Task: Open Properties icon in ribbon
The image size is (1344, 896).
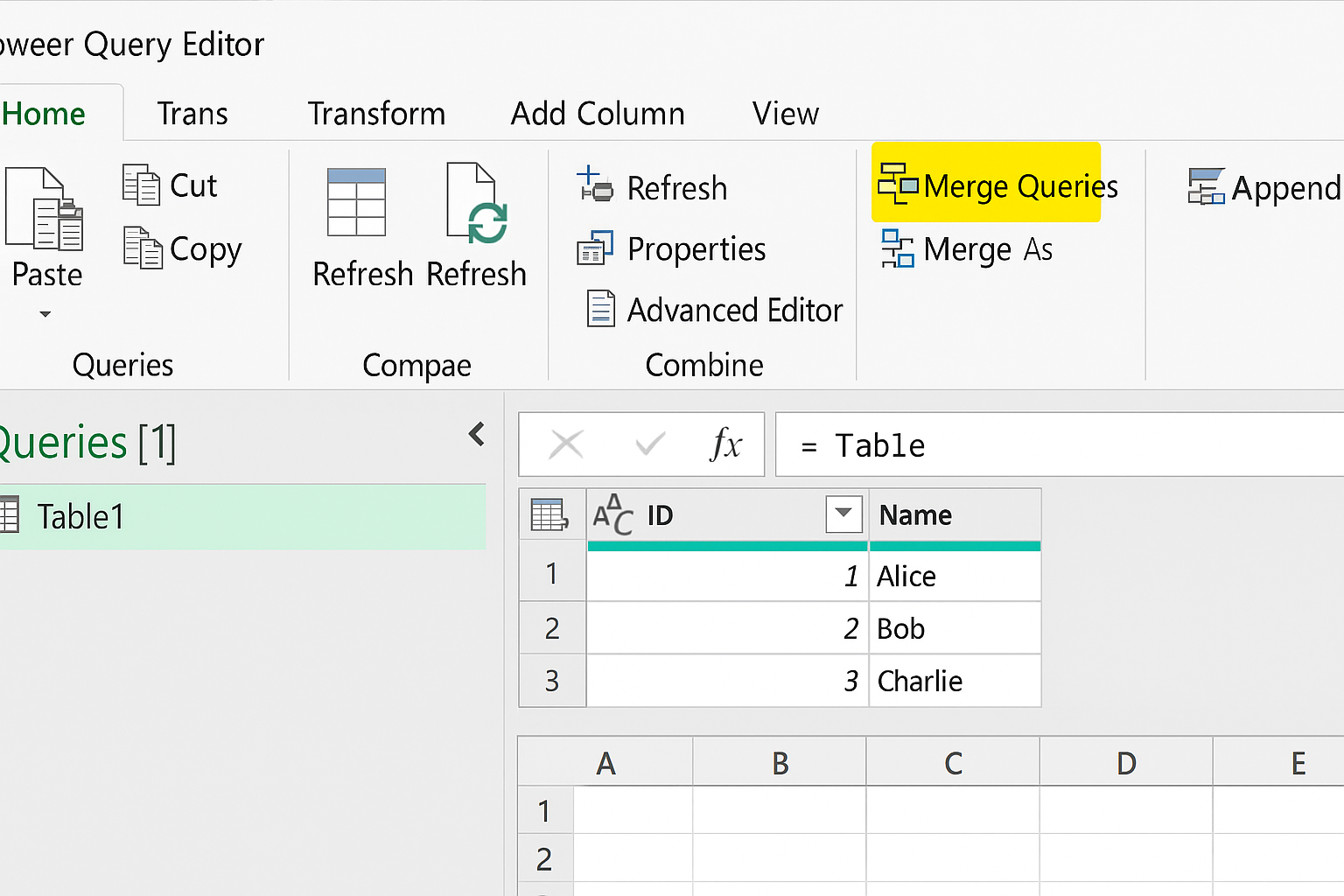Action: pyautogui.click(x=595, y=248)
